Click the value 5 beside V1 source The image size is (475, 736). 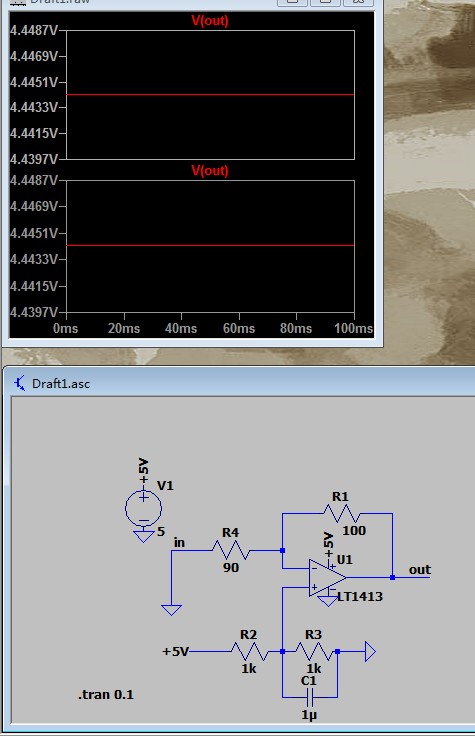coord(161,531)
